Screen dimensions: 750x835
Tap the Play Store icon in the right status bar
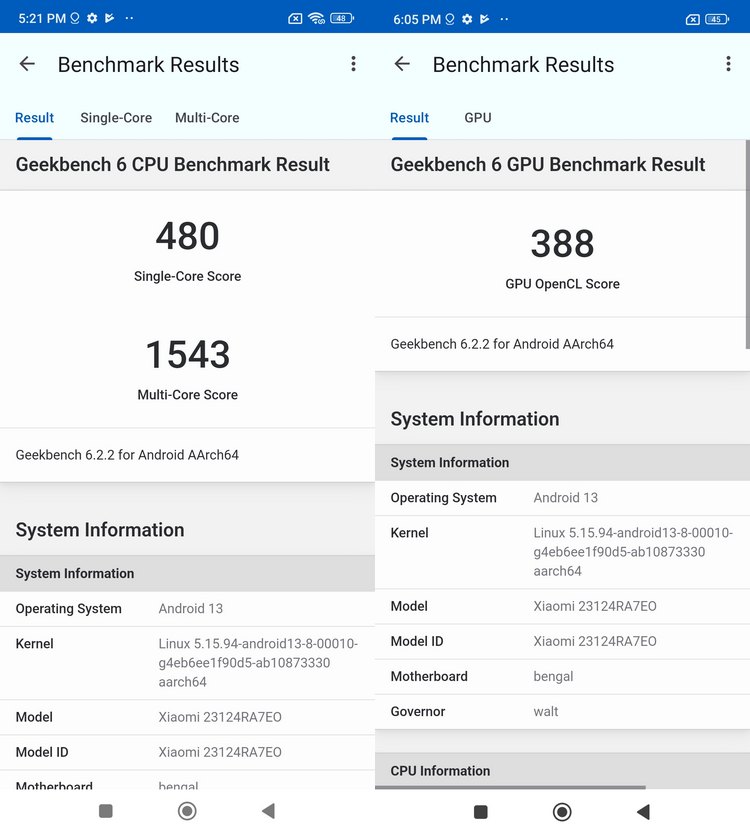point(485,19)
